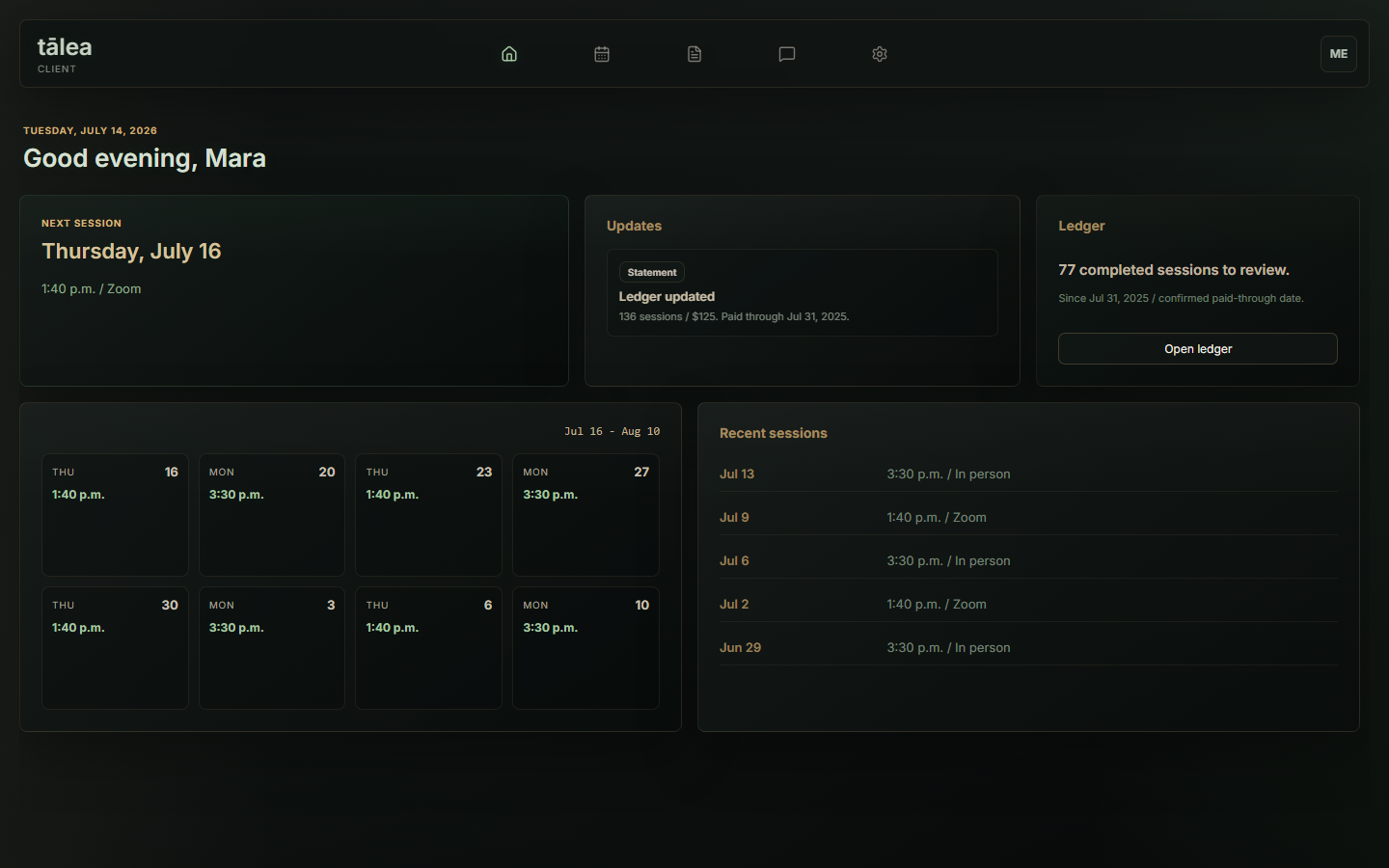Click the Recent sessions heading
Viewport: 1389px width, 868px height.
(x=774, y=433)
